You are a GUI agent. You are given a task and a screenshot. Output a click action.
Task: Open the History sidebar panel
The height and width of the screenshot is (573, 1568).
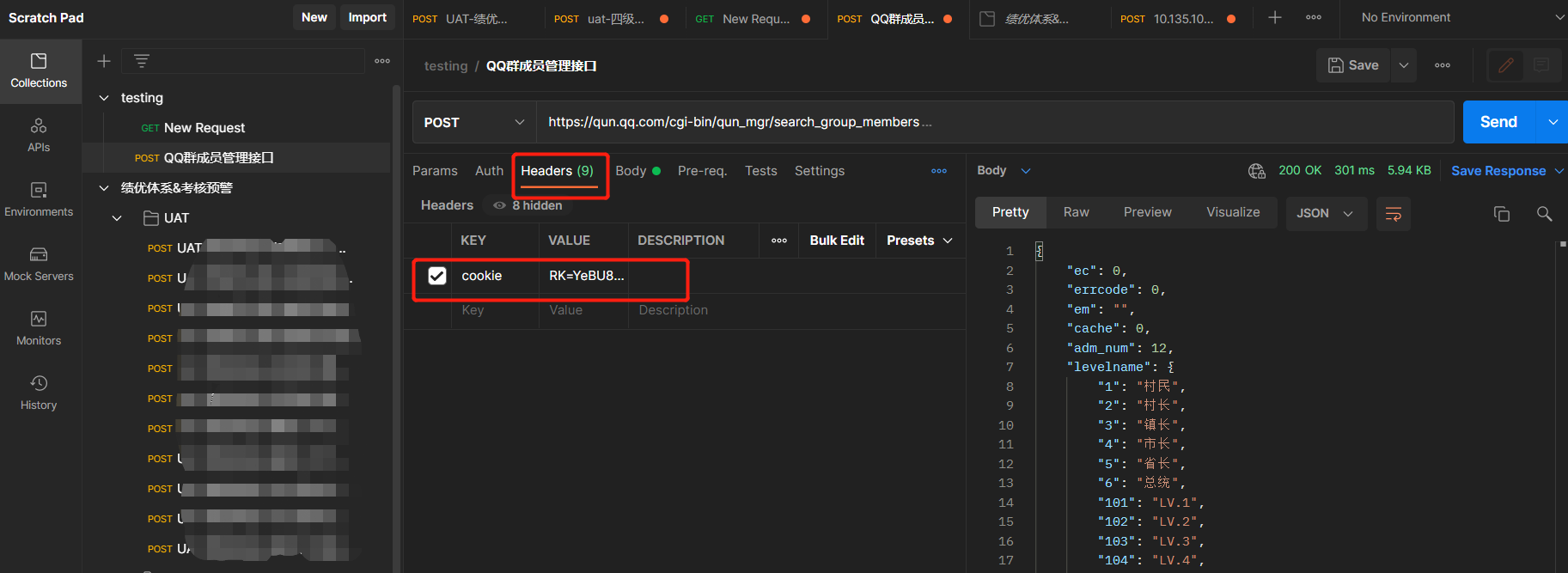point(39,393)
